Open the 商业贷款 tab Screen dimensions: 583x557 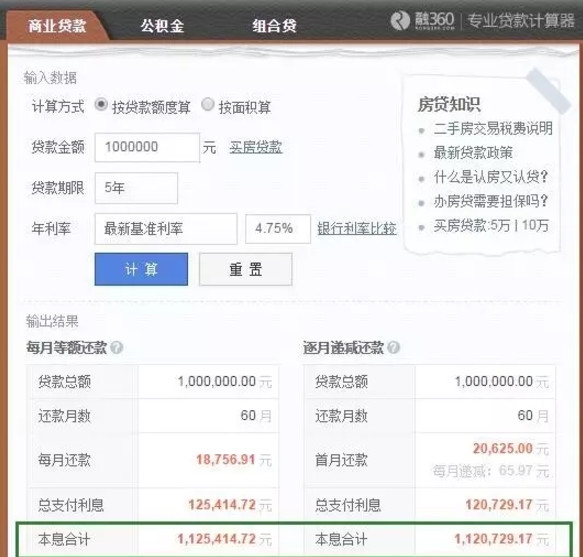[x=57, y=26]
